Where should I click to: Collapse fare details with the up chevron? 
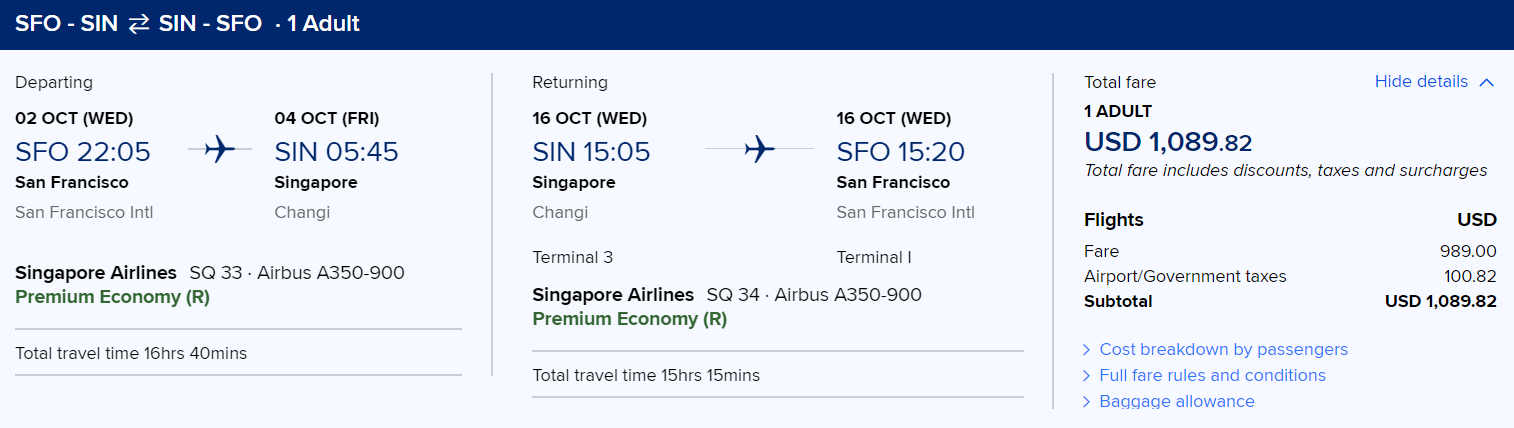pos(1486,82)
